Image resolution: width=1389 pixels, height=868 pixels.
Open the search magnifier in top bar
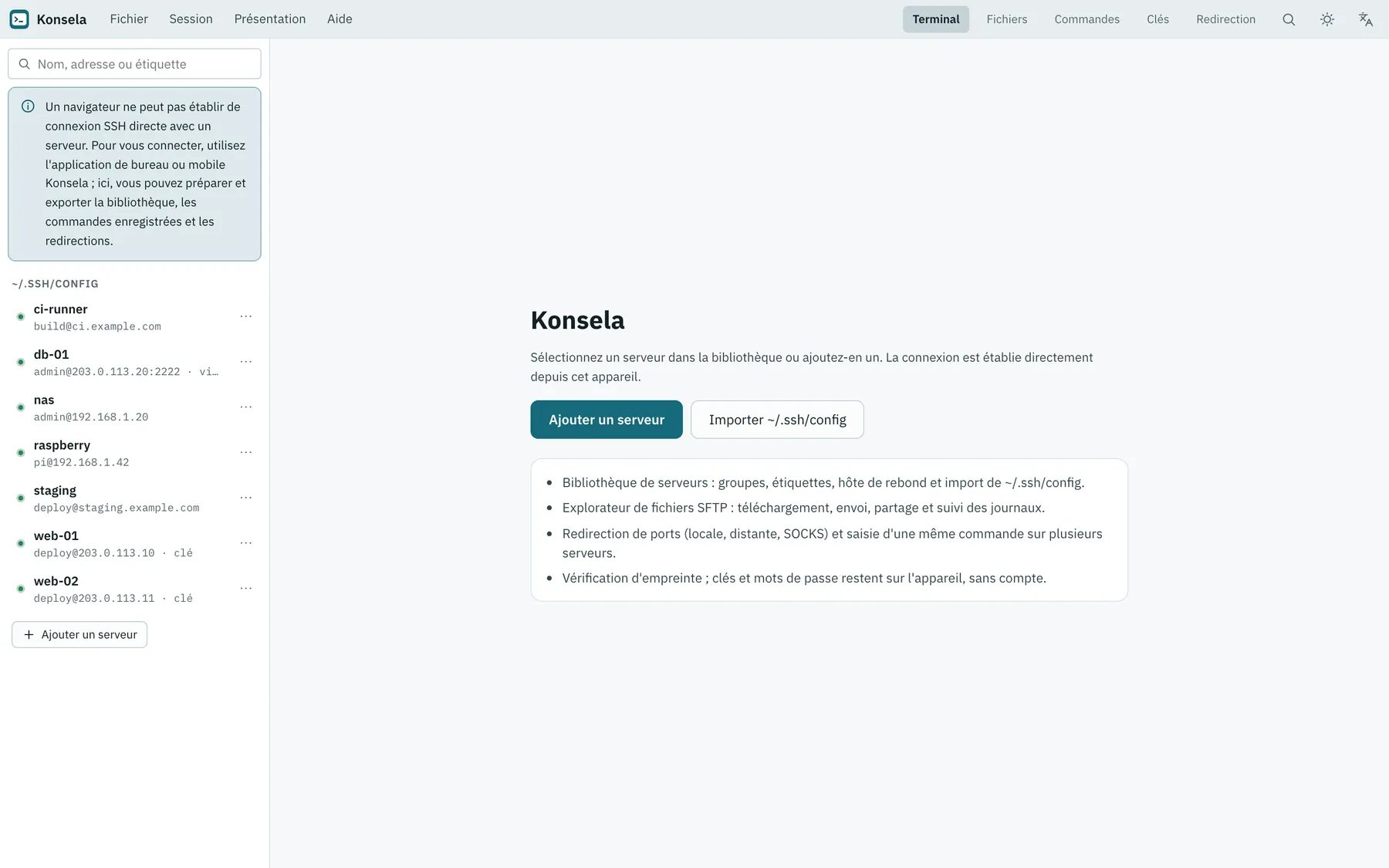(x=1289, y=19)
